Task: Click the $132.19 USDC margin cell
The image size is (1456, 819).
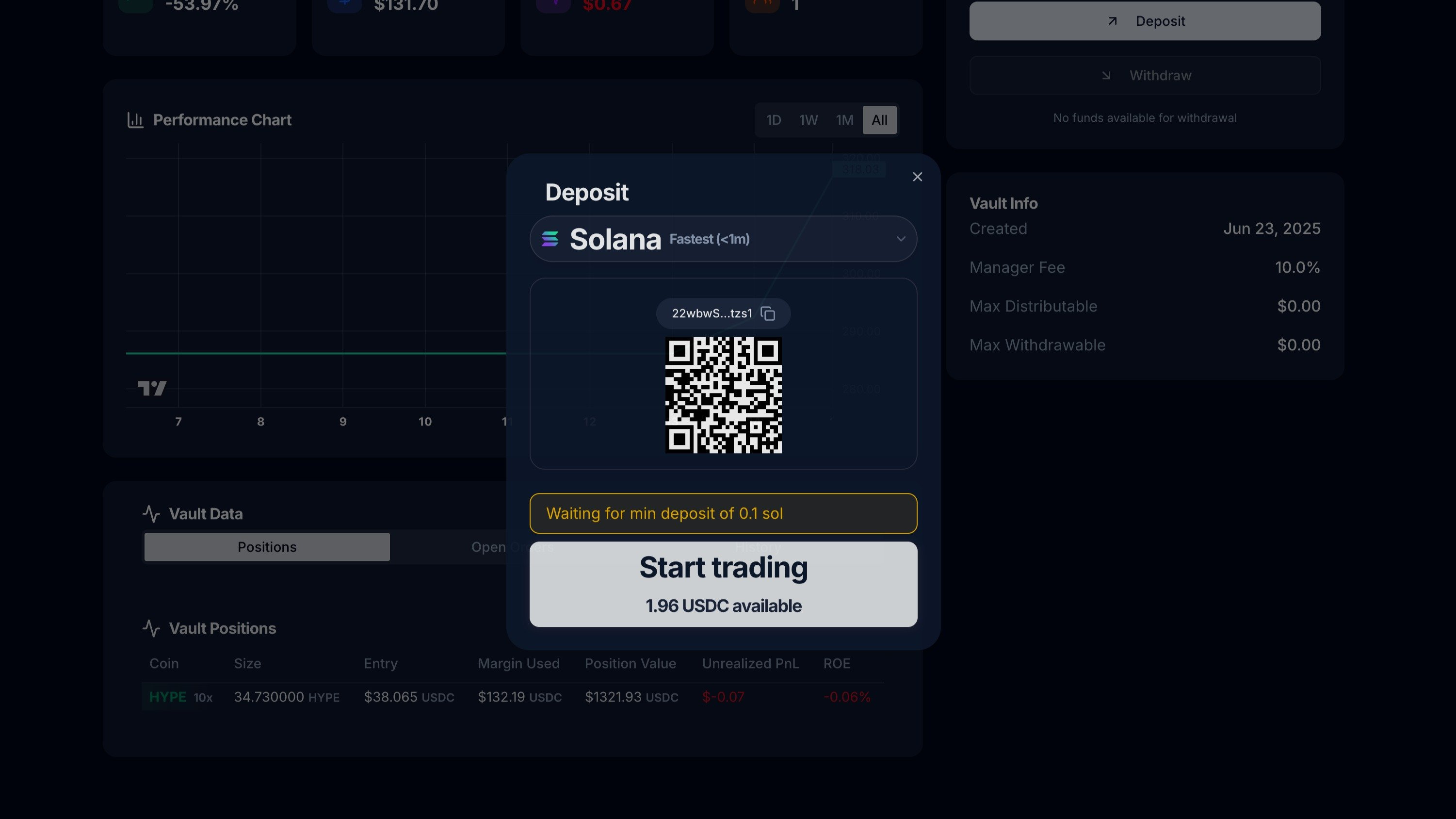Action: pos(519,697)
